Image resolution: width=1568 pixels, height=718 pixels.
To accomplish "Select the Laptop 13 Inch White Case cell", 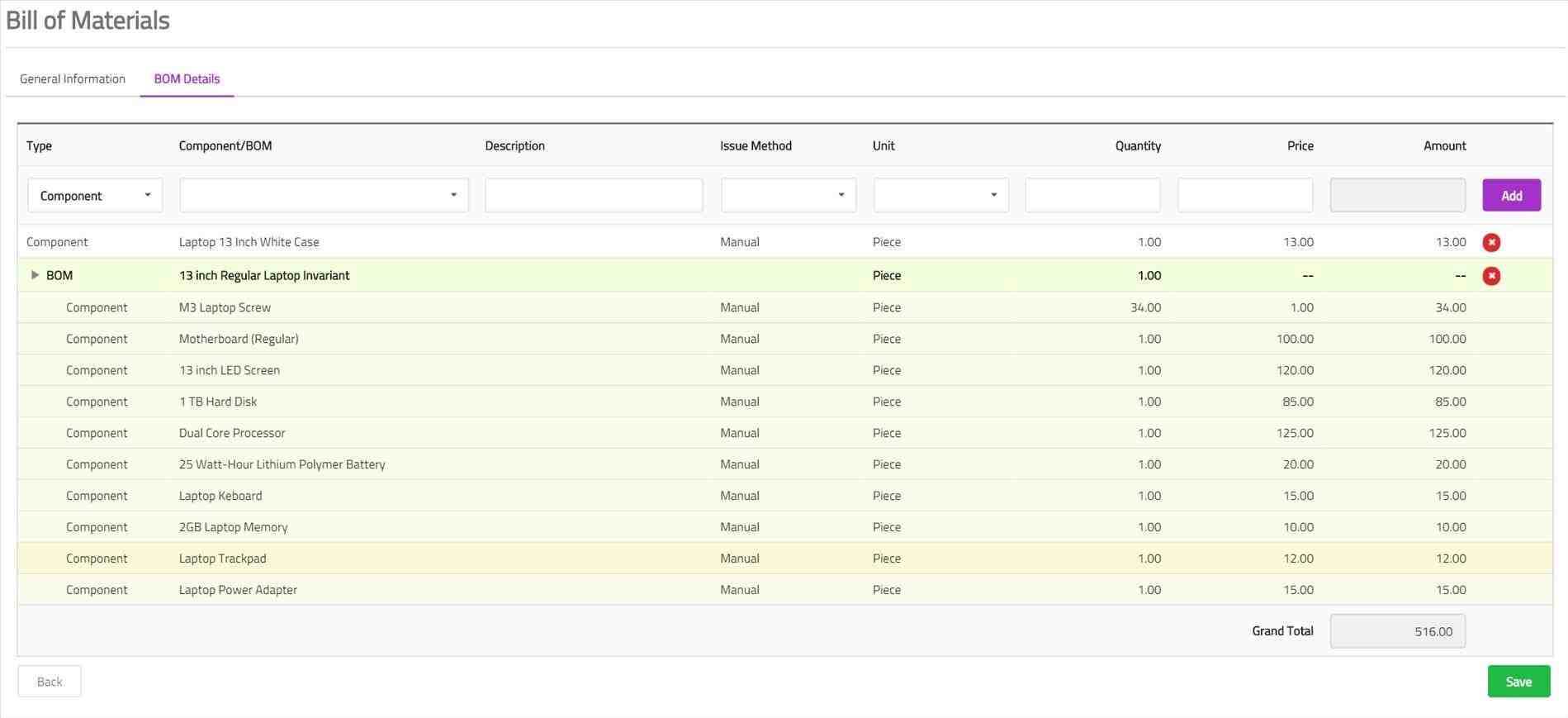I will (x=249, y=242).
